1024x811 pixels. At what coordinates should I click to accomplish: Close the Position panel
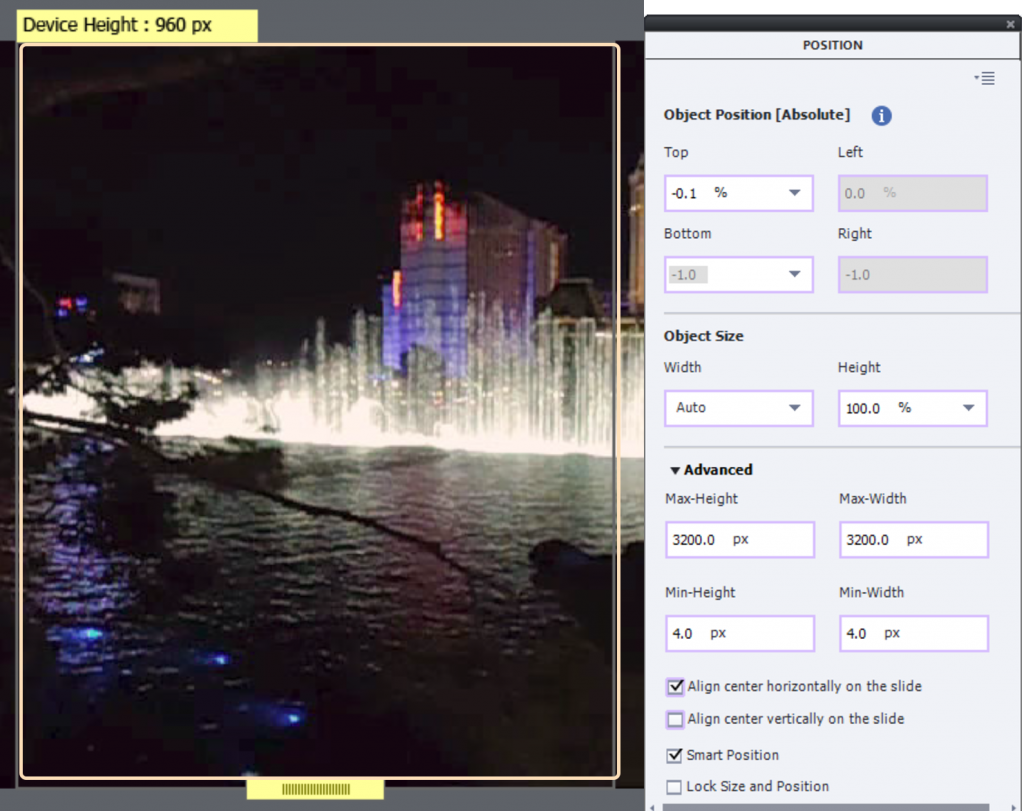coord(1010,24)
